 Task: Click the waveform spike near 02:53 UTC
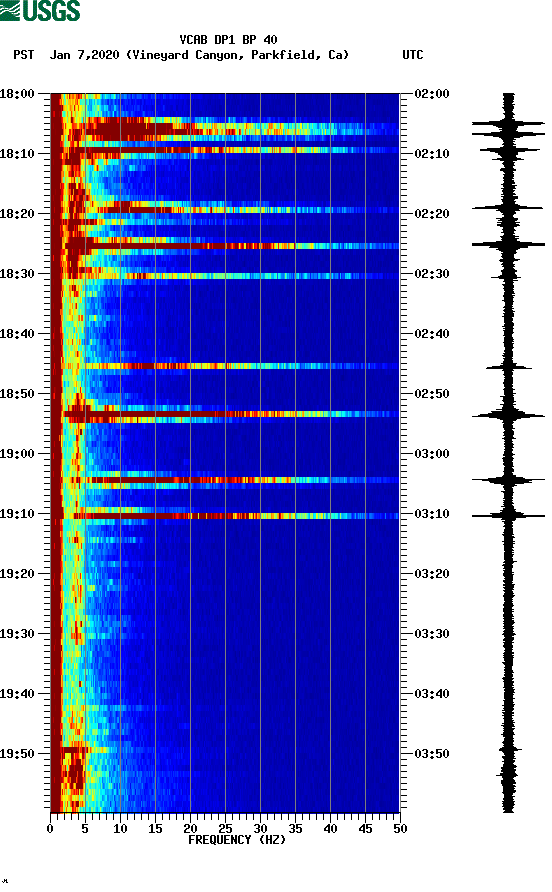[508, 416]
